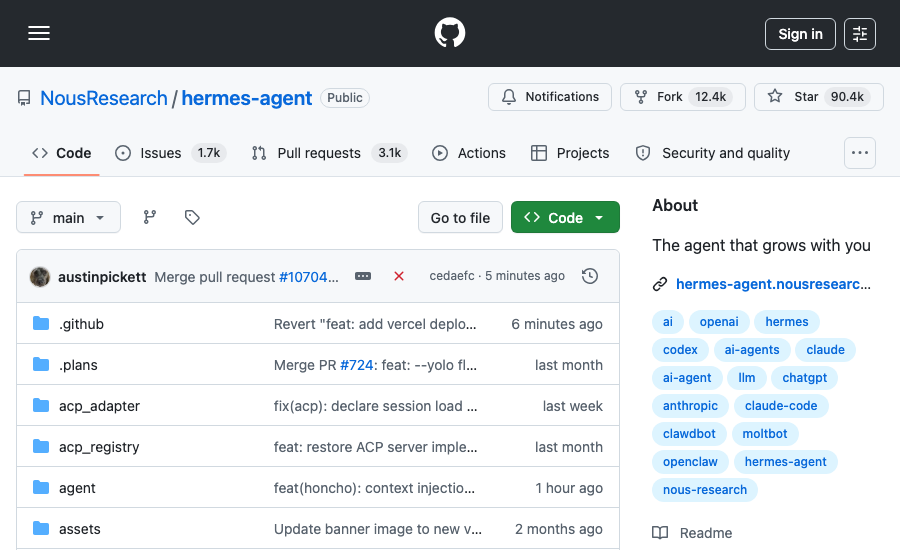Select the moltbot topic tag
Screen dimensions: 900x550
(x=765, y=433)
